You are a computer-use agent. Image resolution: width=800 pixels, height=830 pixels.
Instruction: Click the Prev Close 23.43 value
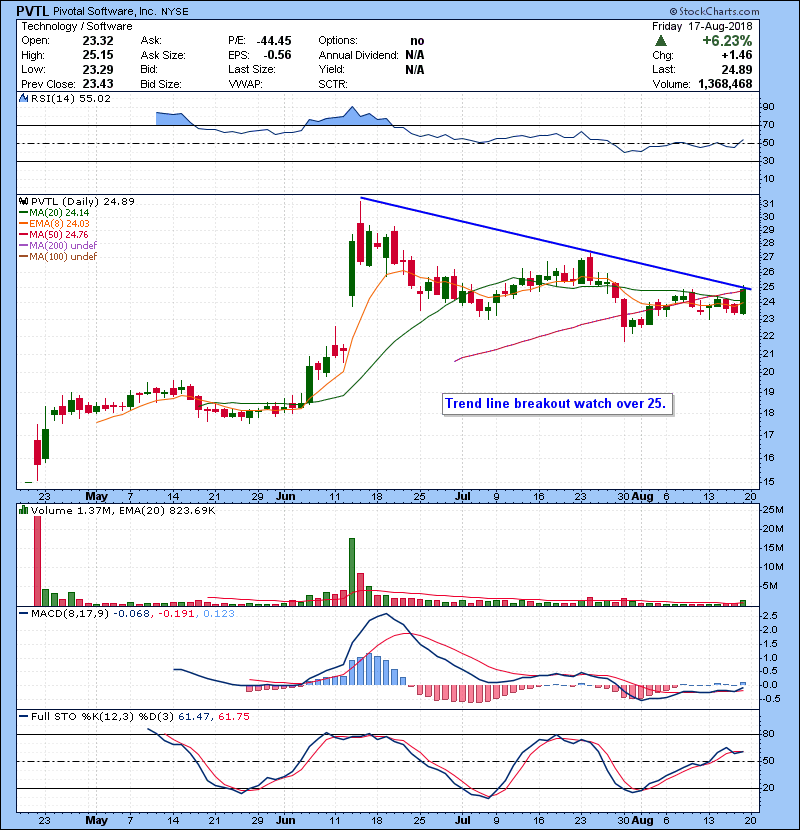tap(98, 84)
